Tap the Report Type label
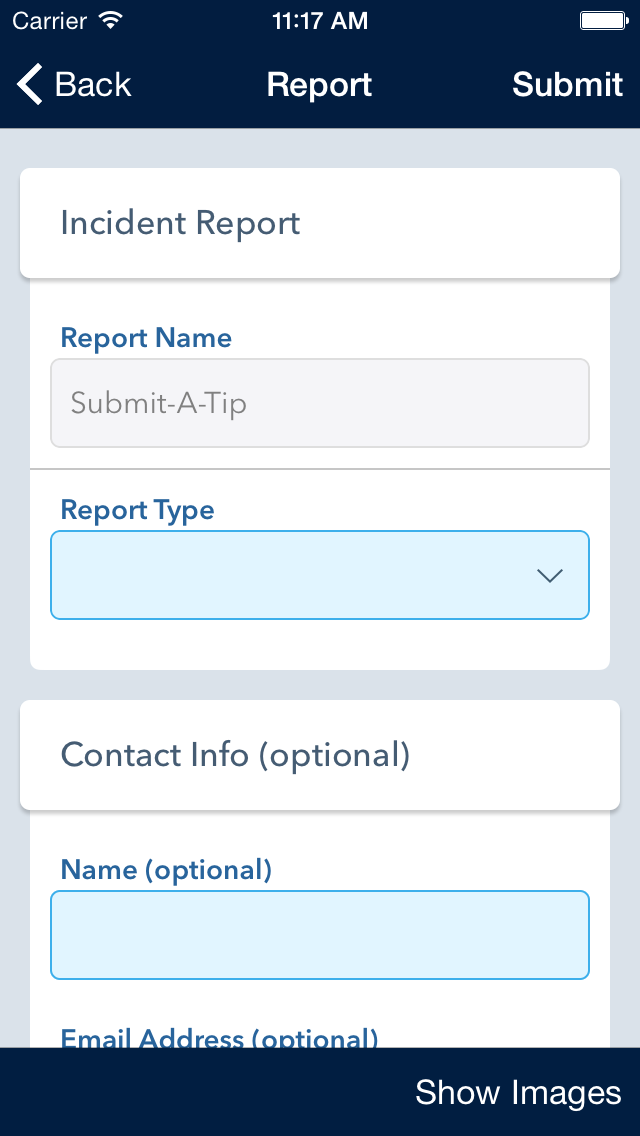 pos(138,510)
